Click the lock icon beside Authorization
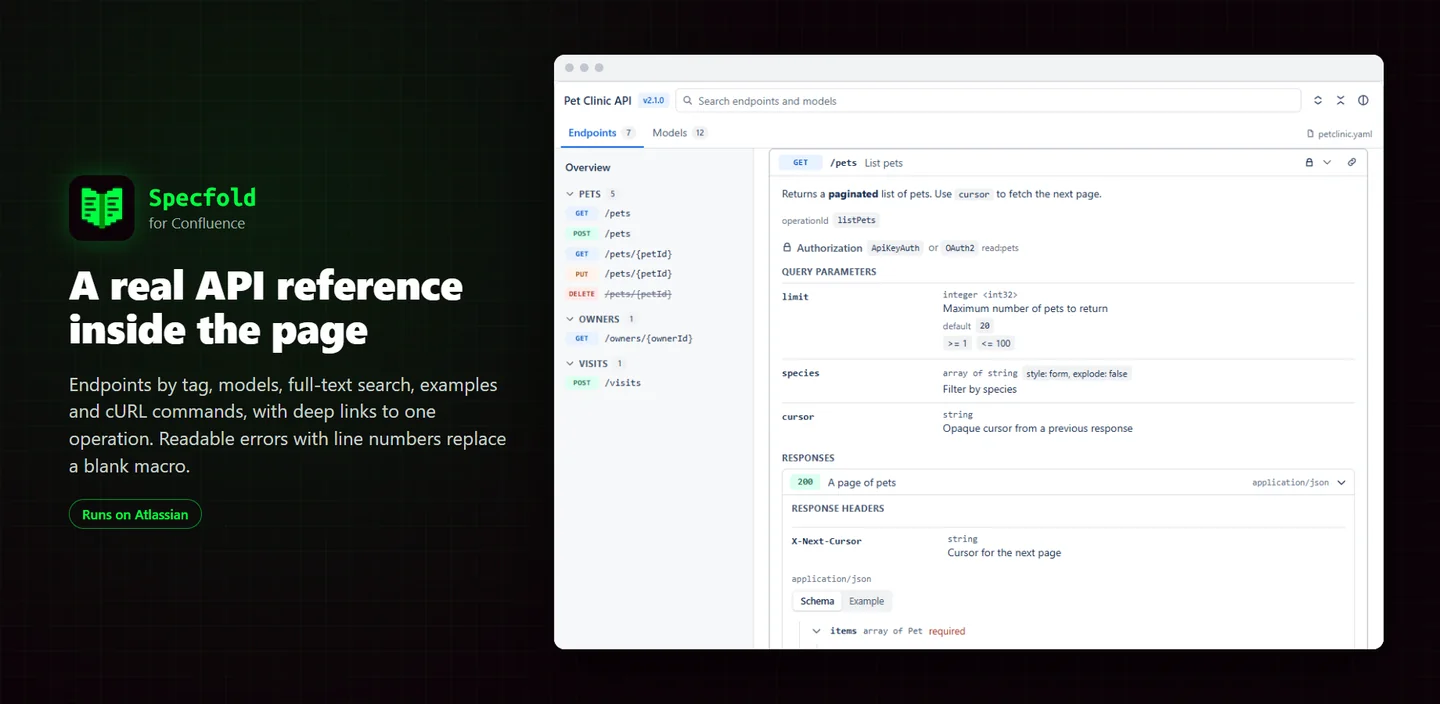Image resolution: width=1440 pixels, height=704 pixels. [787, 248]
